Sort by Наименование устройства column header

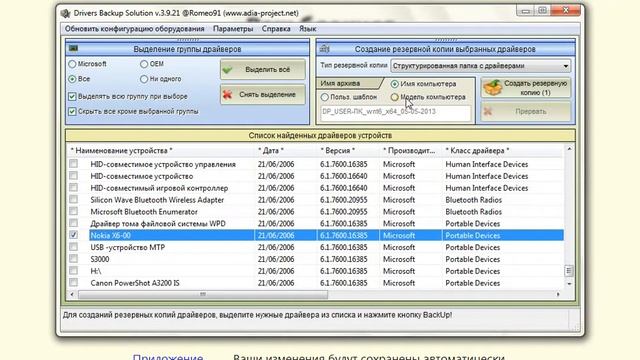tap(121, 151)
